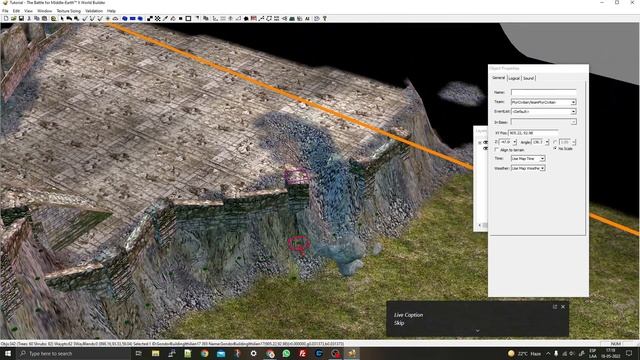Open the Texture Sizing menu
Screen dimensions: 640x360
coord(69,11)
